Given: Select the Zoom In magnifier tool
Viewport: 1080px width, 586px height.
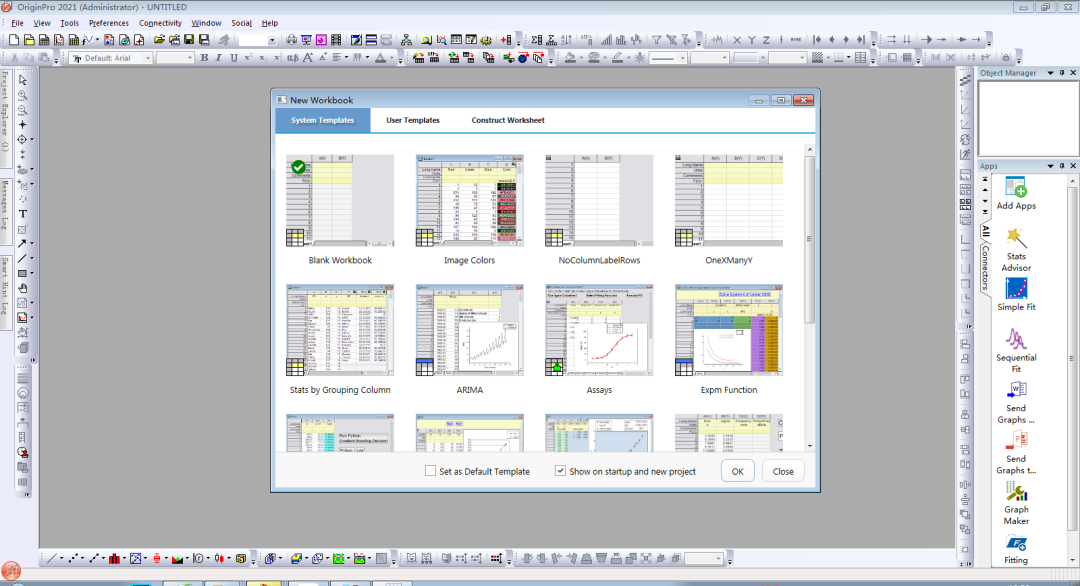Looking at the screenshot, I should 23,95.
